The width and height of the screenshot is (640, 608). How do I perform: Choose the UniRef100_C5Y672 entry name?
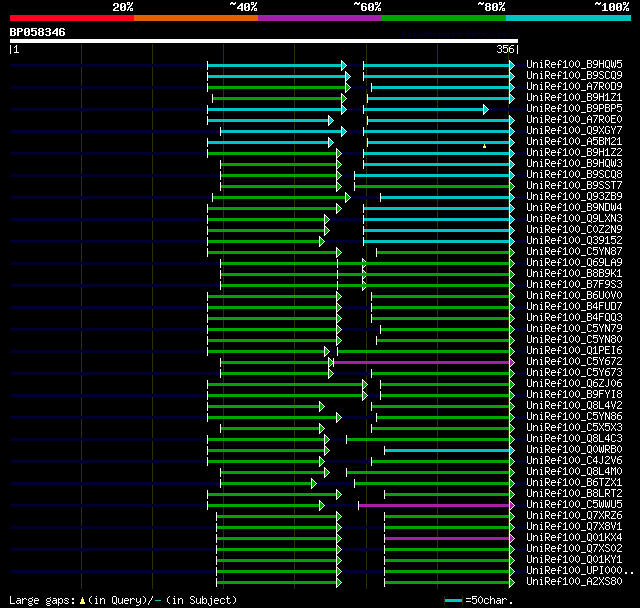click(574, 362)
